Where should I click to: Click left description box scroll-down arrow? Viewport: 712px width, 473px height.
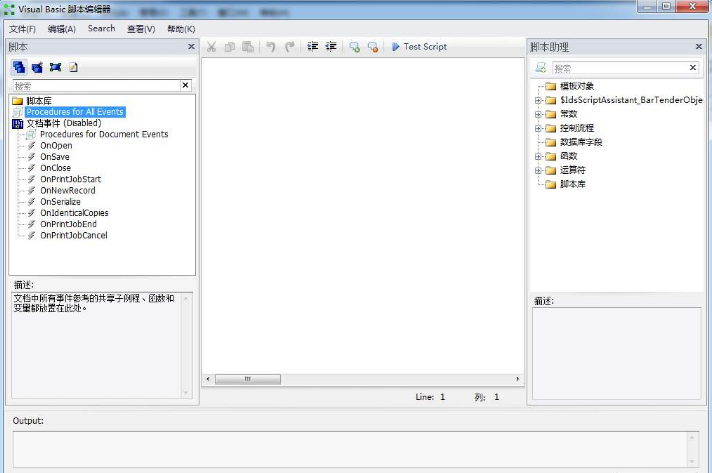186,393
